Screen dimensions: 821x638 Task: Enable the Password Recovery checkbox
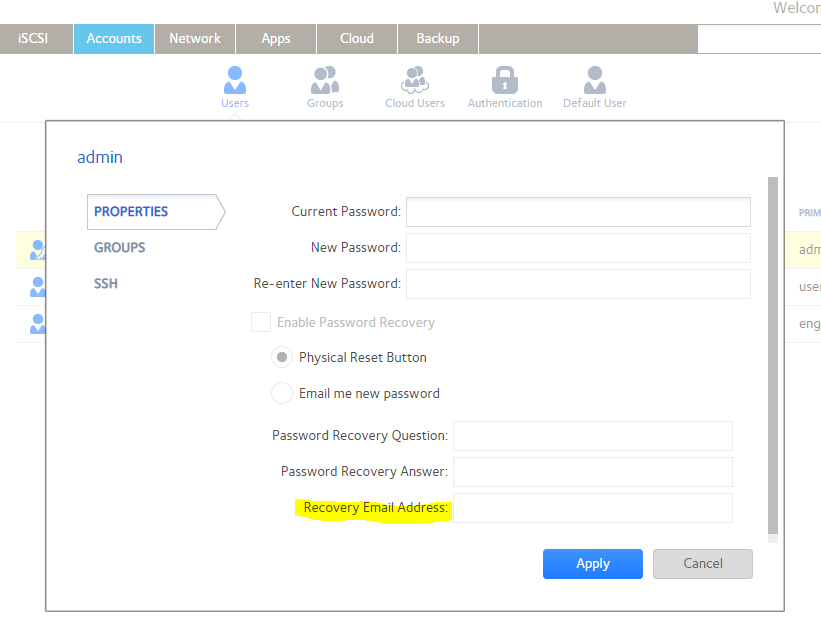pyautogui.click(x=261, y=322)
